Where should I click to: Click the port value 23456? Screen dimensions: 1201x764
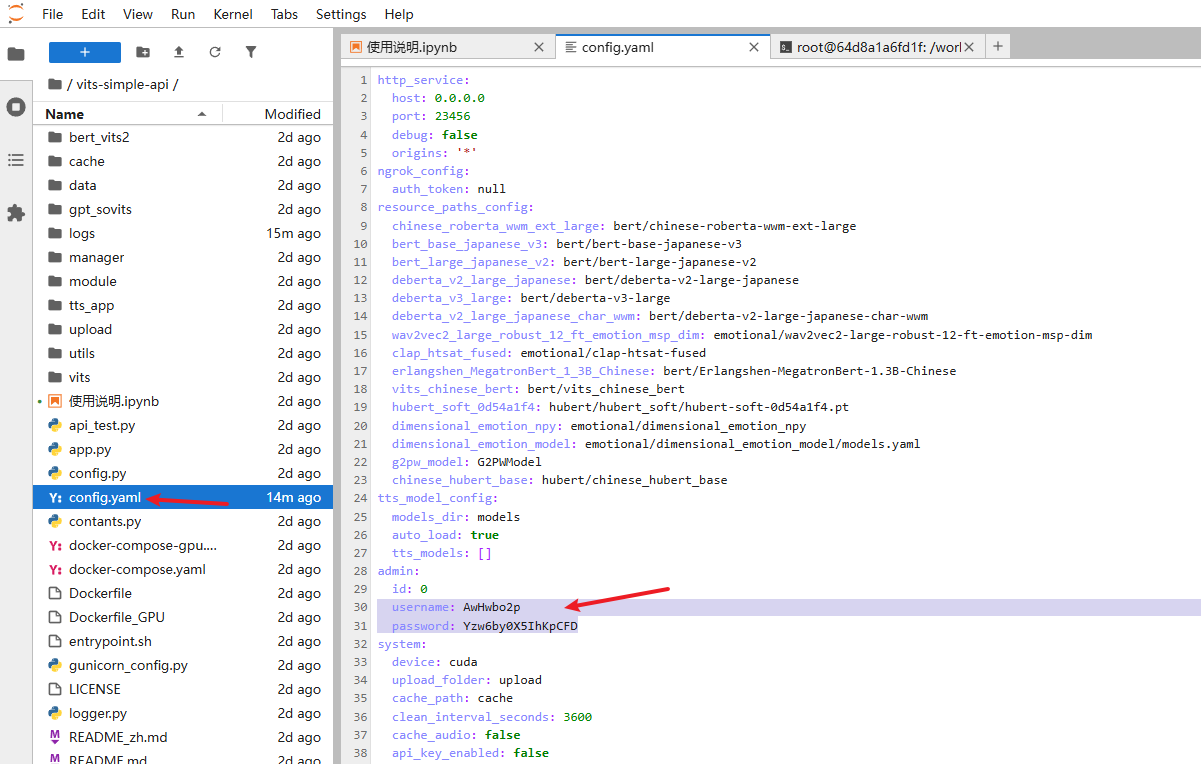[x=452, y=116]
